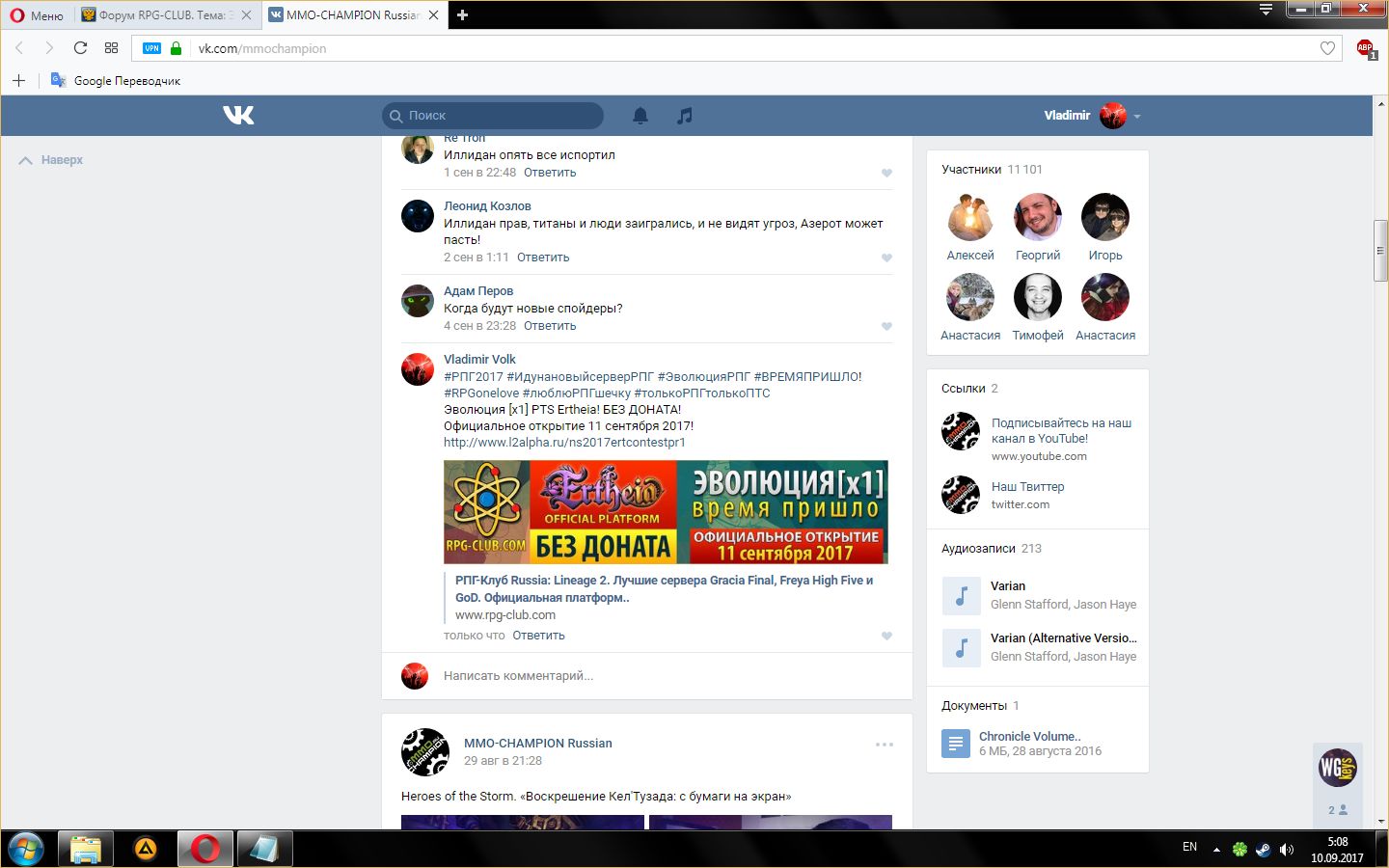Open volume speaker icon in system tray
1389x868 pixels.
(x=1286, y=850)
